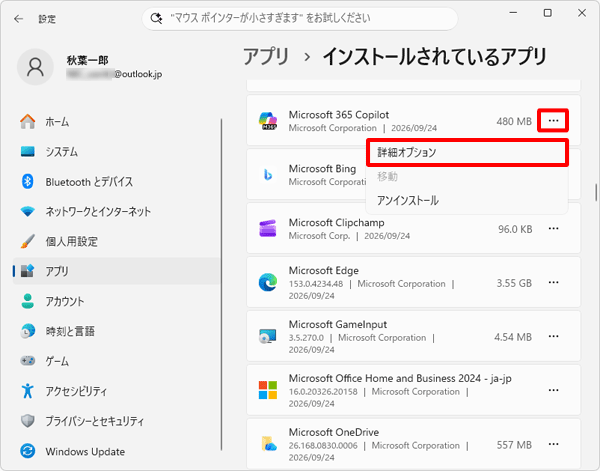Open アカウント settings
Screen dimensions: 600x471
(x=117, y=301)
